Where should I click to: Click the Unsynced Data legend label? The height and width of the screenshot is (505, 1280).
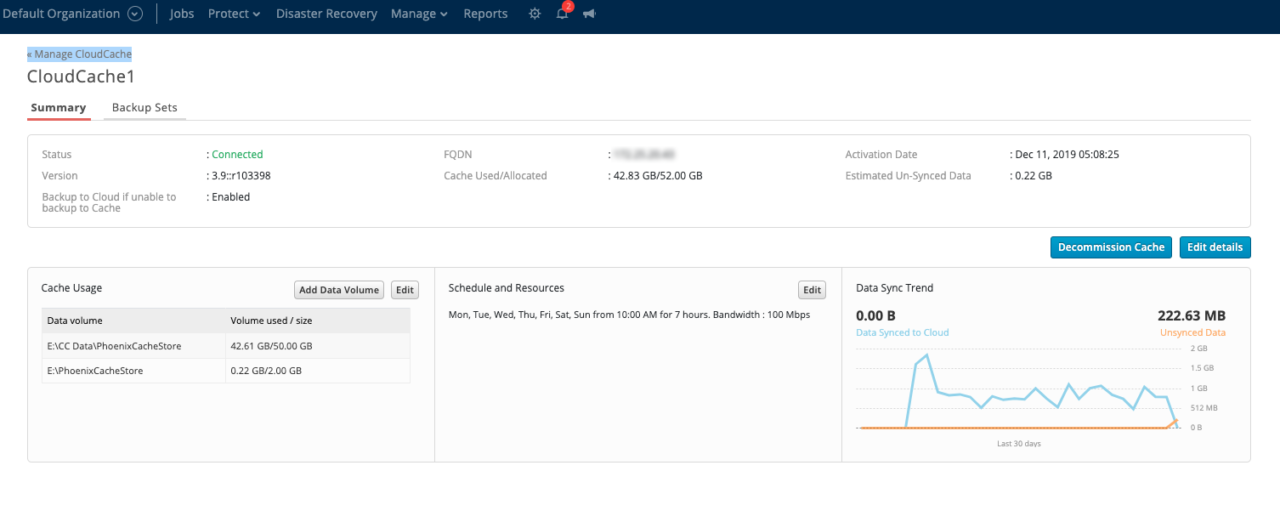click(1192, 332)
